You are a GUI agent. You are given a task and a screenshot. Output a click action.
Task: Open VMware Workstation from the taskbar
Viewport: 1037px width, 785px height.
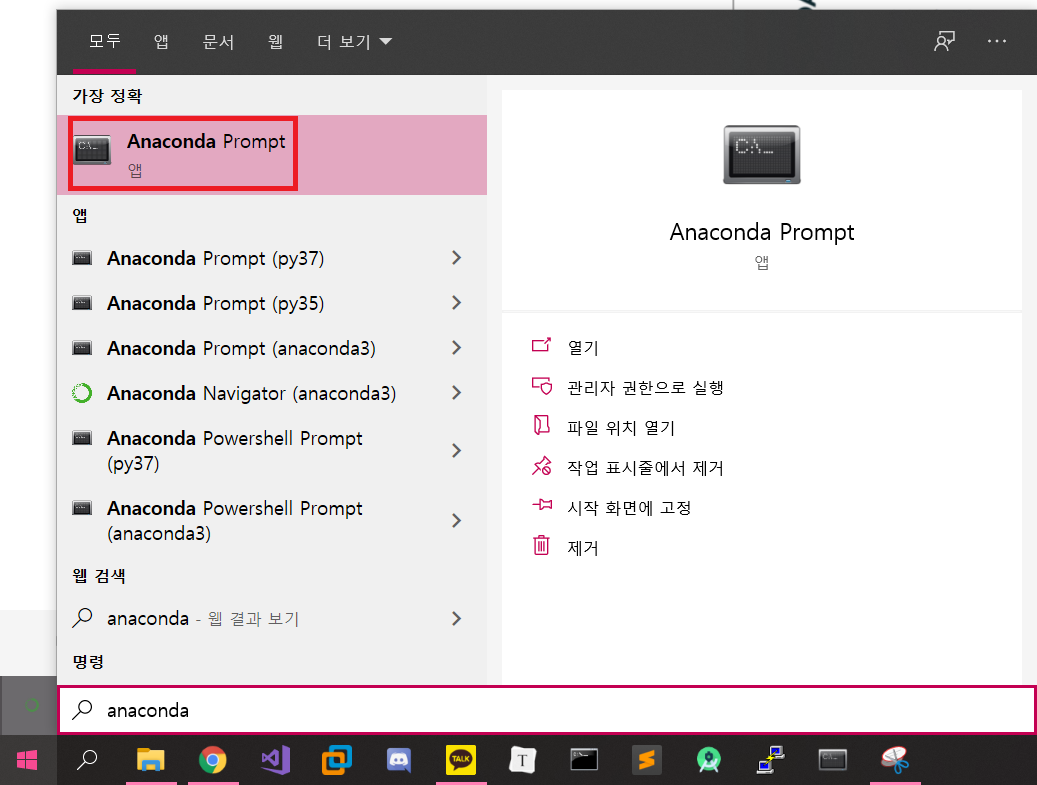(337, 760)
